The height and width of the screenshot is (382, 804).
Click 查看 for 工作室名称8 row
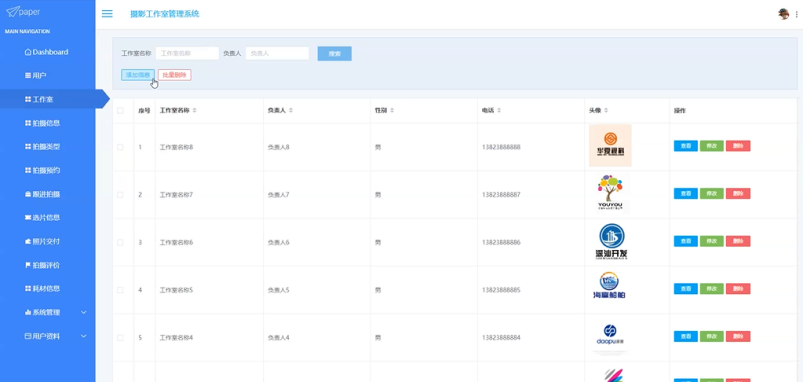(x=686, y=146)
